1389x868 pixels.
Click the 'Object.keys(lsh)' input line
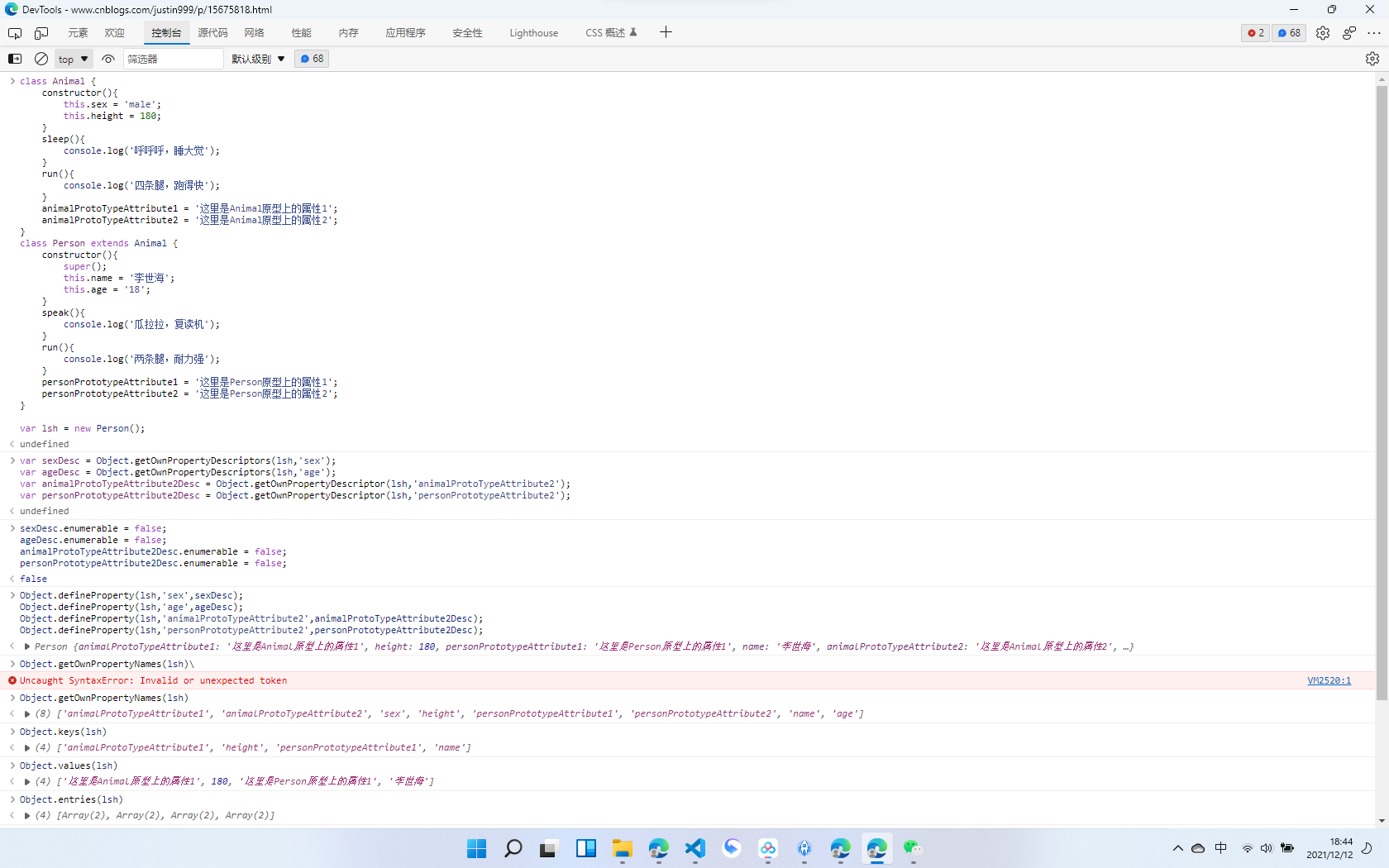click(x=63, y=732)
